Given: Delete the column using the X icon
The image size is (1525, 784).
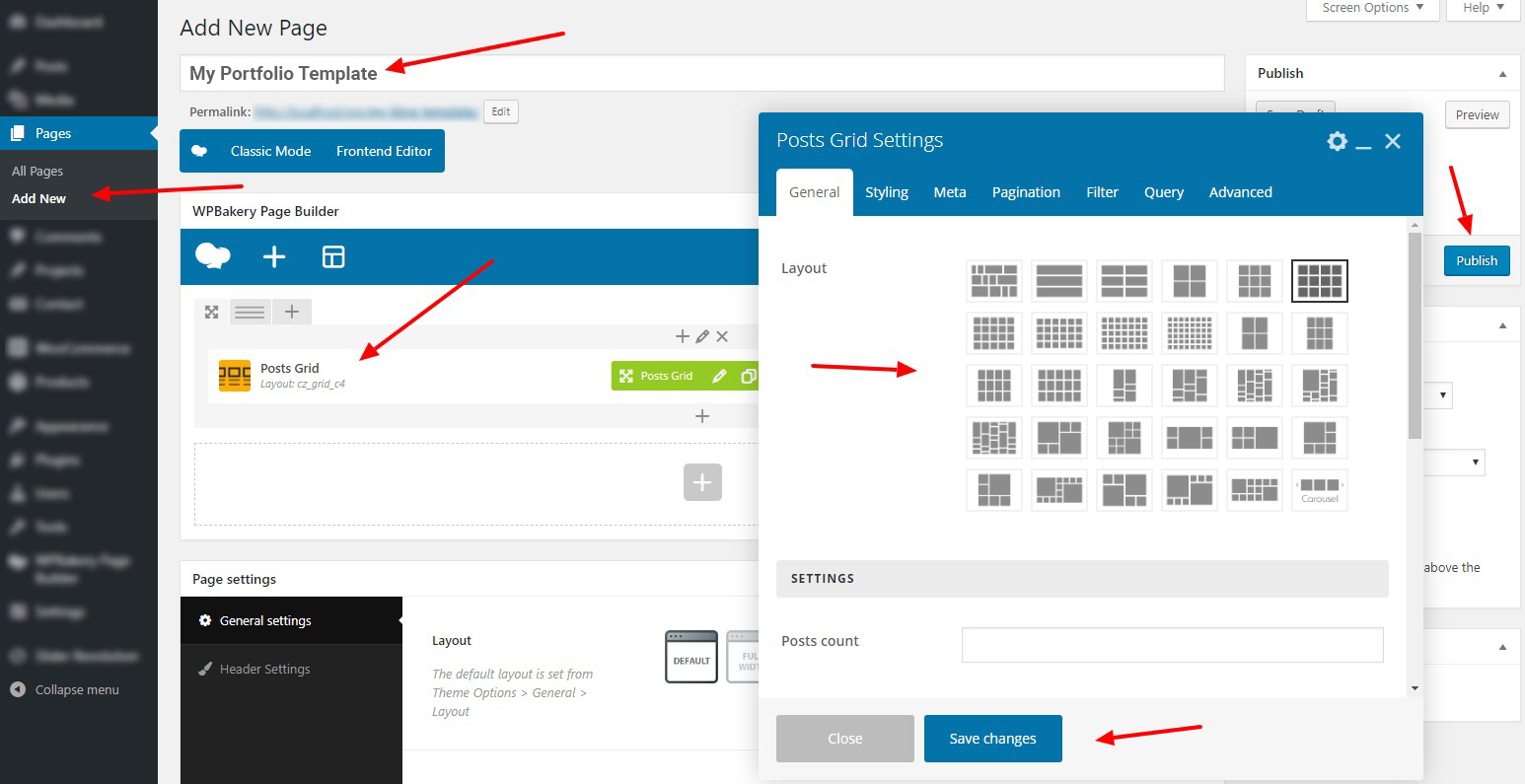Looking at the screenshot, I should 722,336.
